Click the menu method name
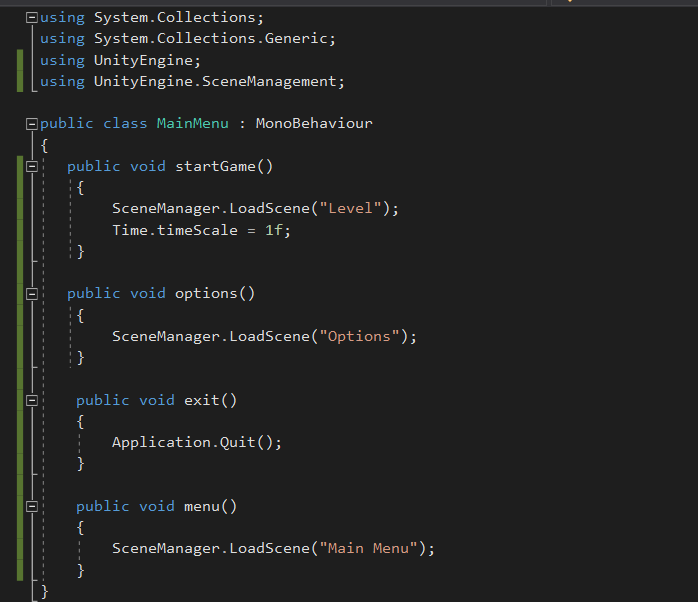This screenshot has height=602, width=698. pos(201,506)
